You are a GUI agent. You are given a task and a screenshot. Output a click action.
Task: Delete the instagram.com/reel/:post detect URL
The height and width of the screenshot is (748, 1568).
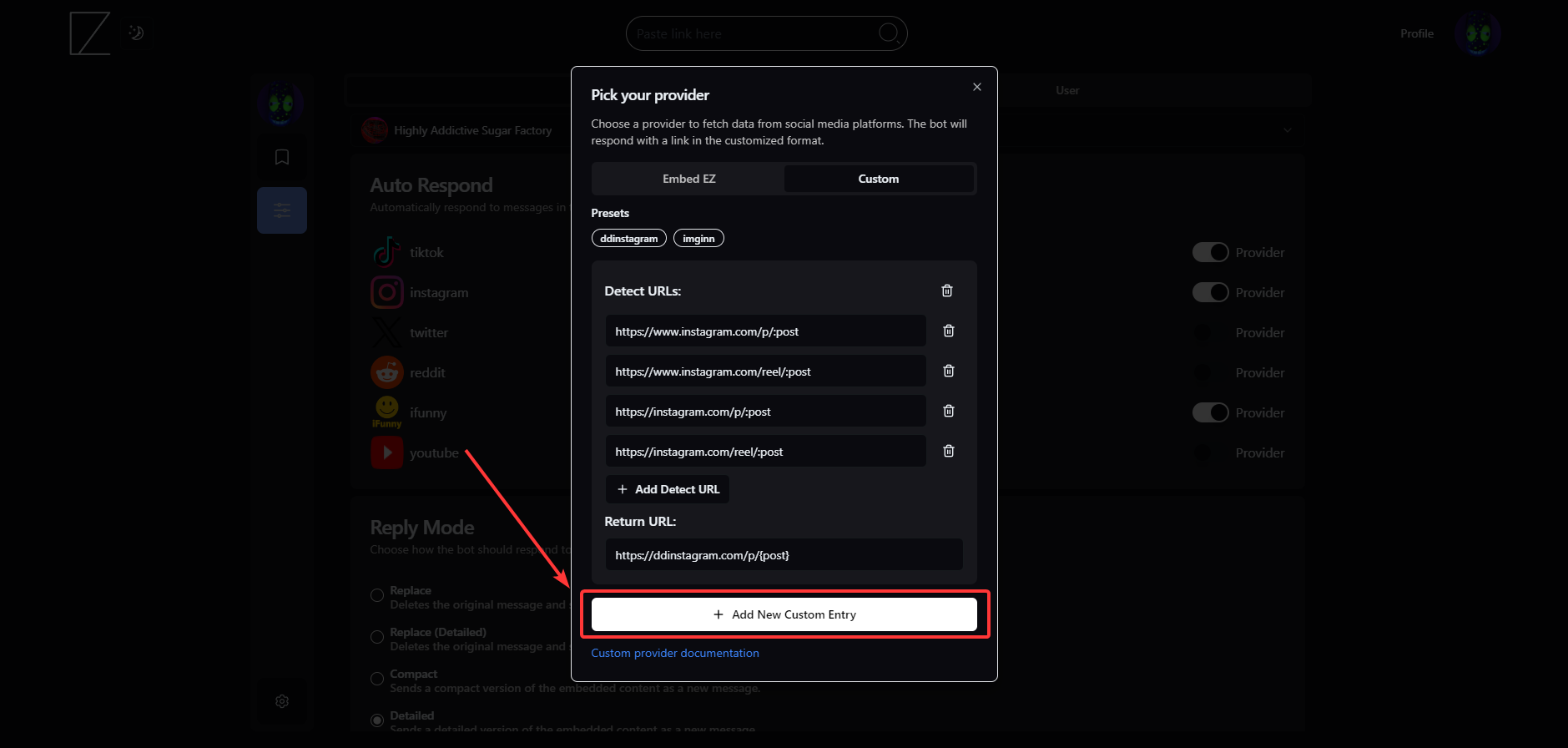[x=948, y=451]
